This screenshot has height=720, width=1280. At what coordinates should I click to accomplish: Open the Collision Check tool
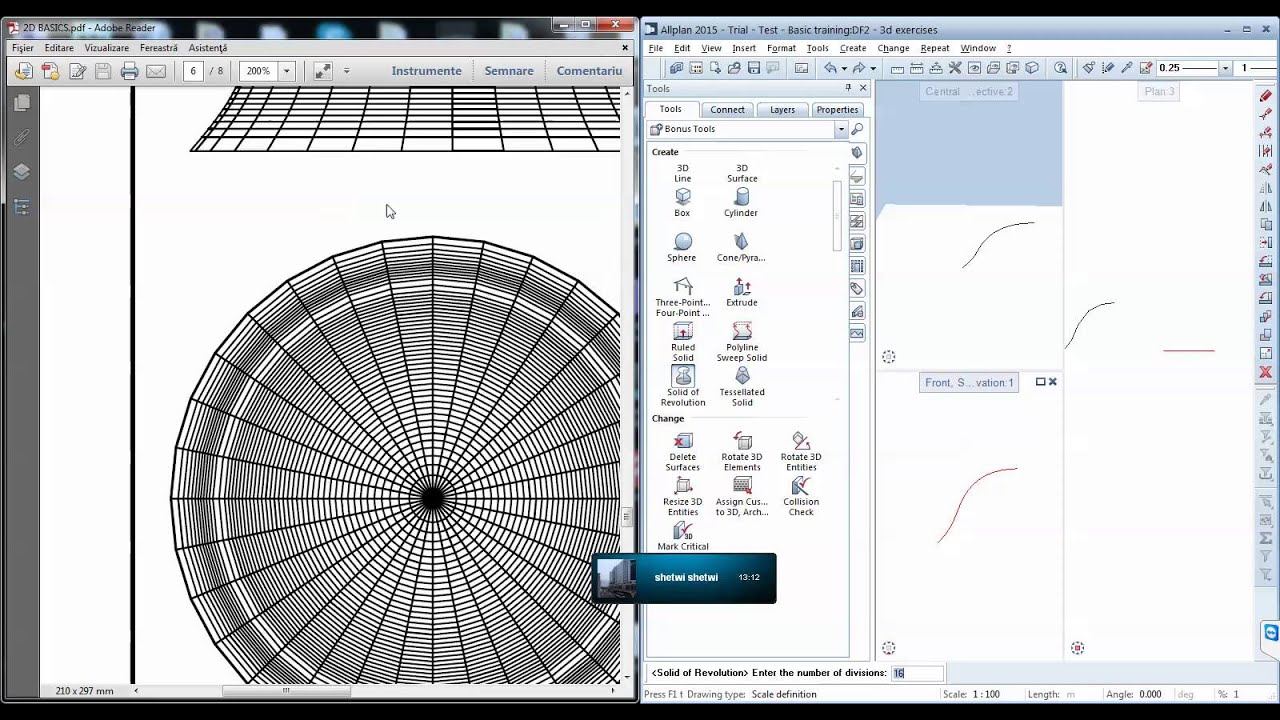pos(801,497)
